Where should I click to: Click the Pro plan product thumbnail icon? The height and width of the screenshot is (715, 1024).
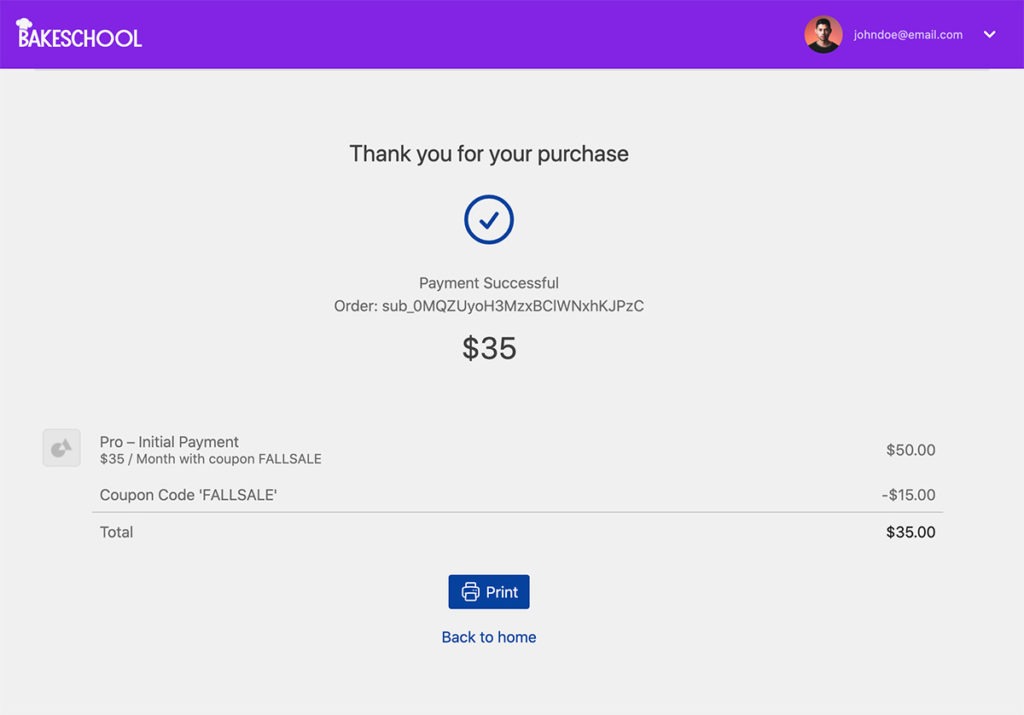pyautogui.click(x=61, y=448)
